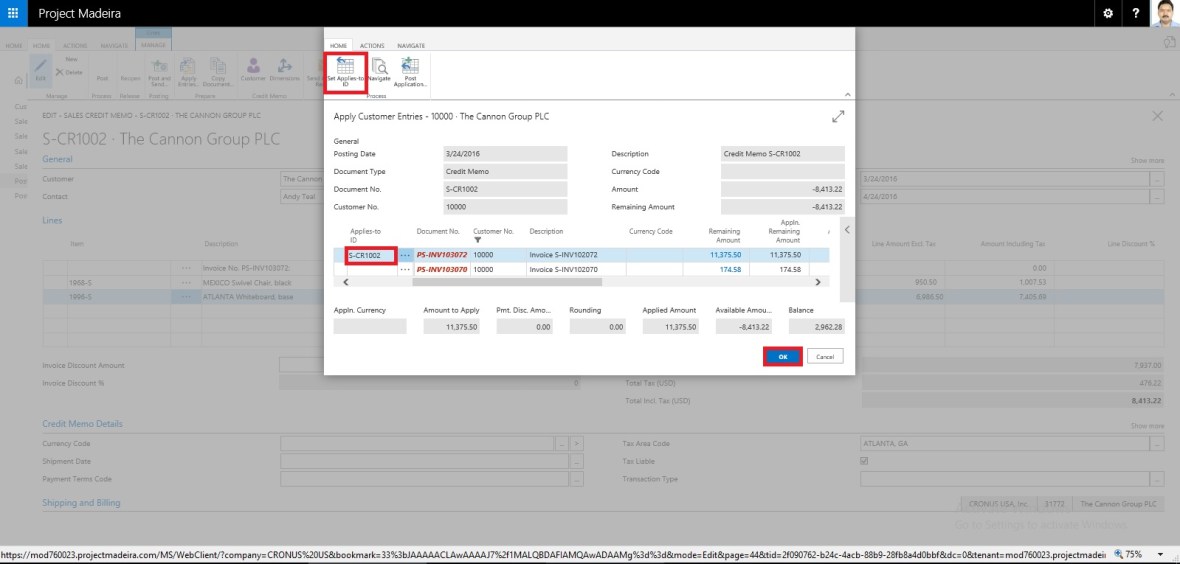Open the Navigate action in dialog ribbon
The width and height of the screenshot is (1180, 564).
379,71
